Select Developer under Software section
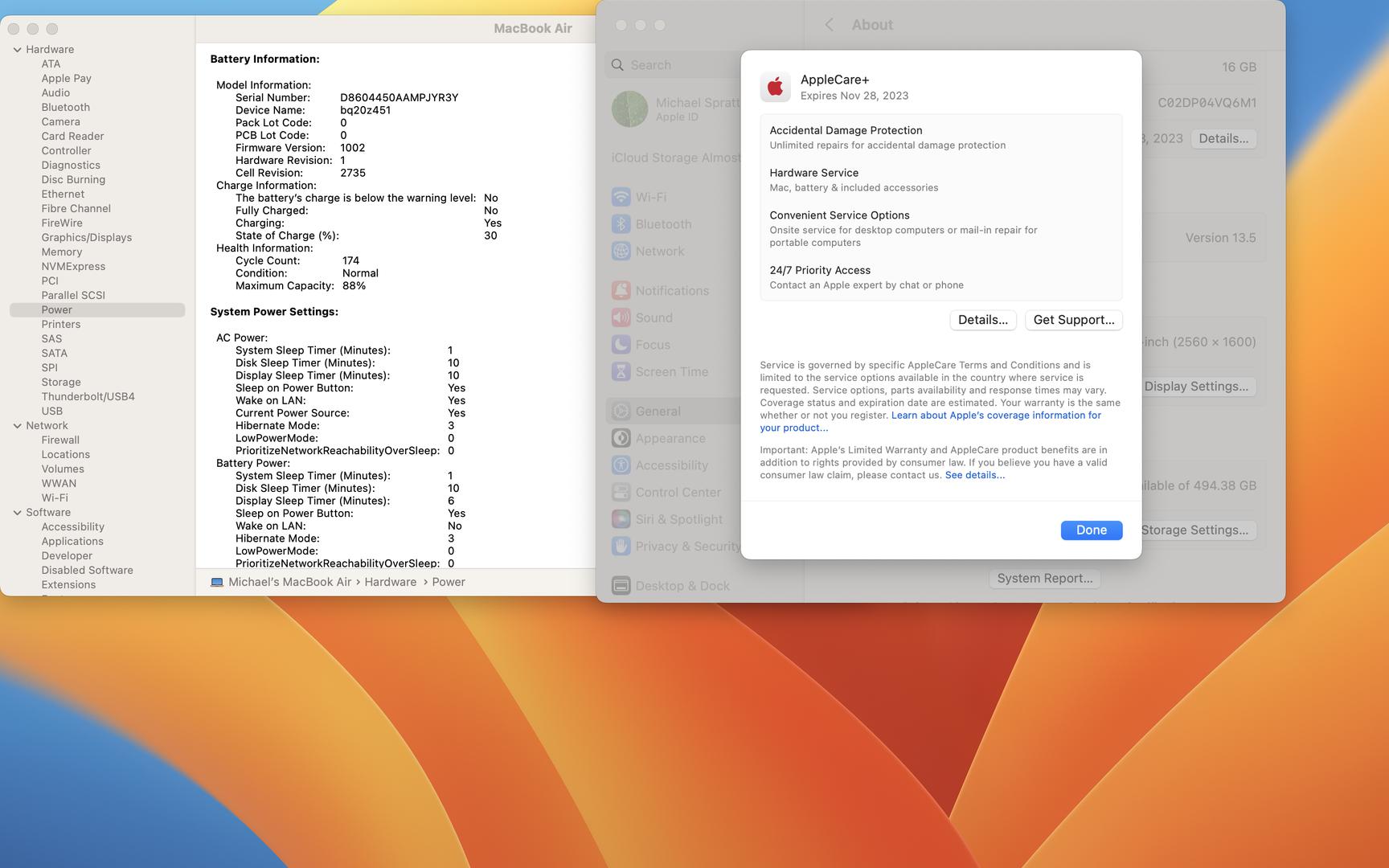Image resolution: width=1389 pixels, height=868 pixels. (x=67, y=556)
